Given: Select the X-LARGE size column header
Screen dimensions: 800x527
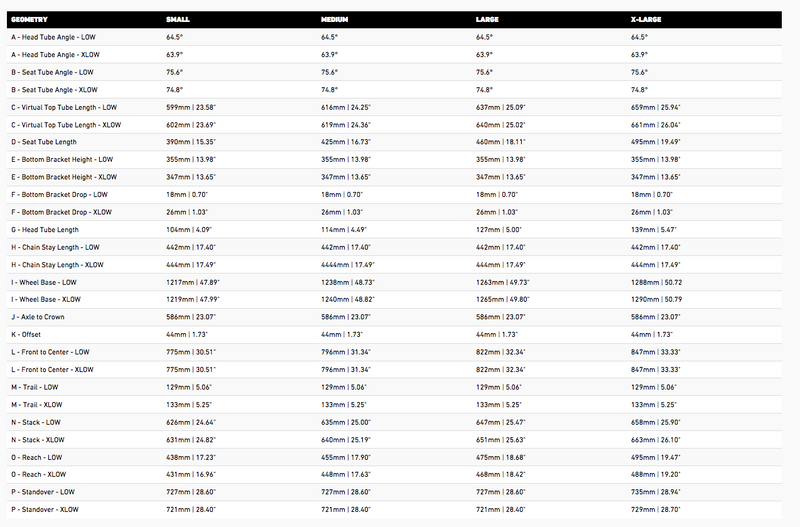Looking at the screenshot, I should point(646,19).
